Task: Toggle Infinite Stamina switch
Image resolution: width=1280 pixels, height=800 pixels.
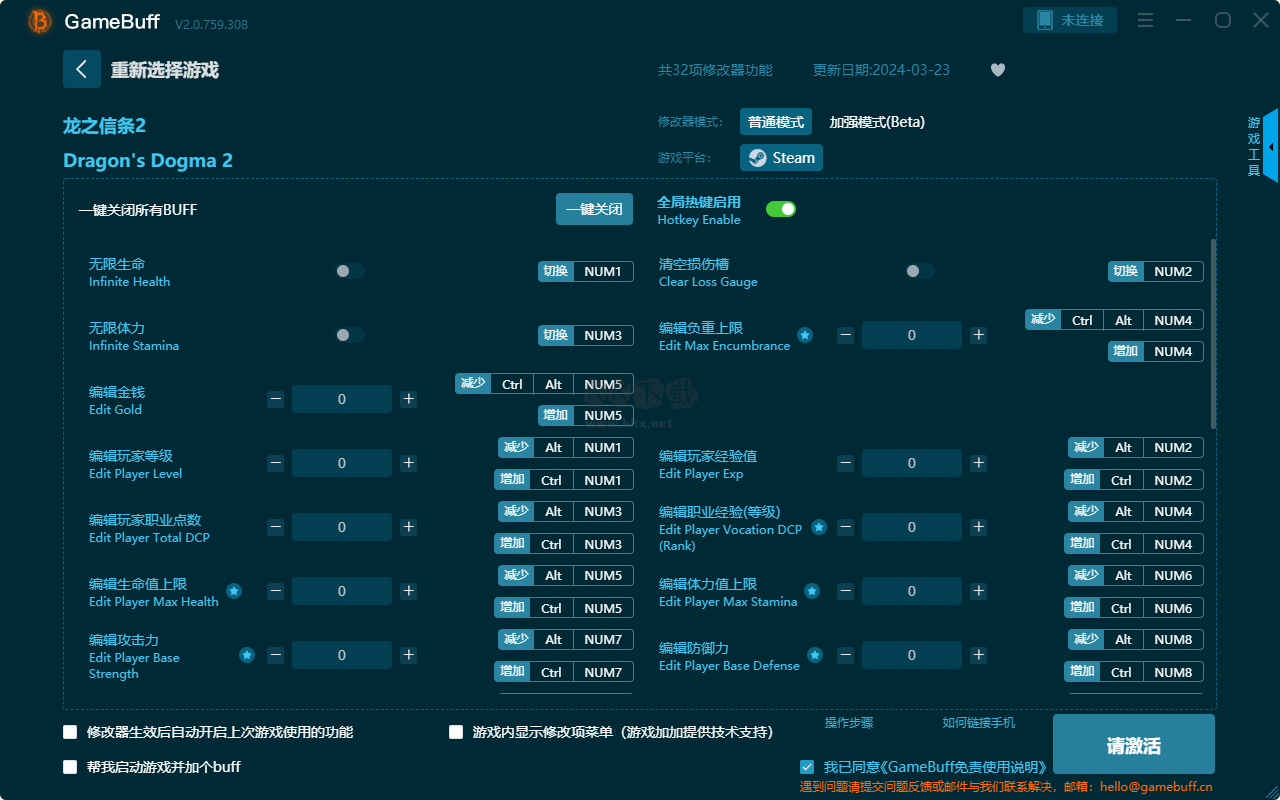Action: 349,335
